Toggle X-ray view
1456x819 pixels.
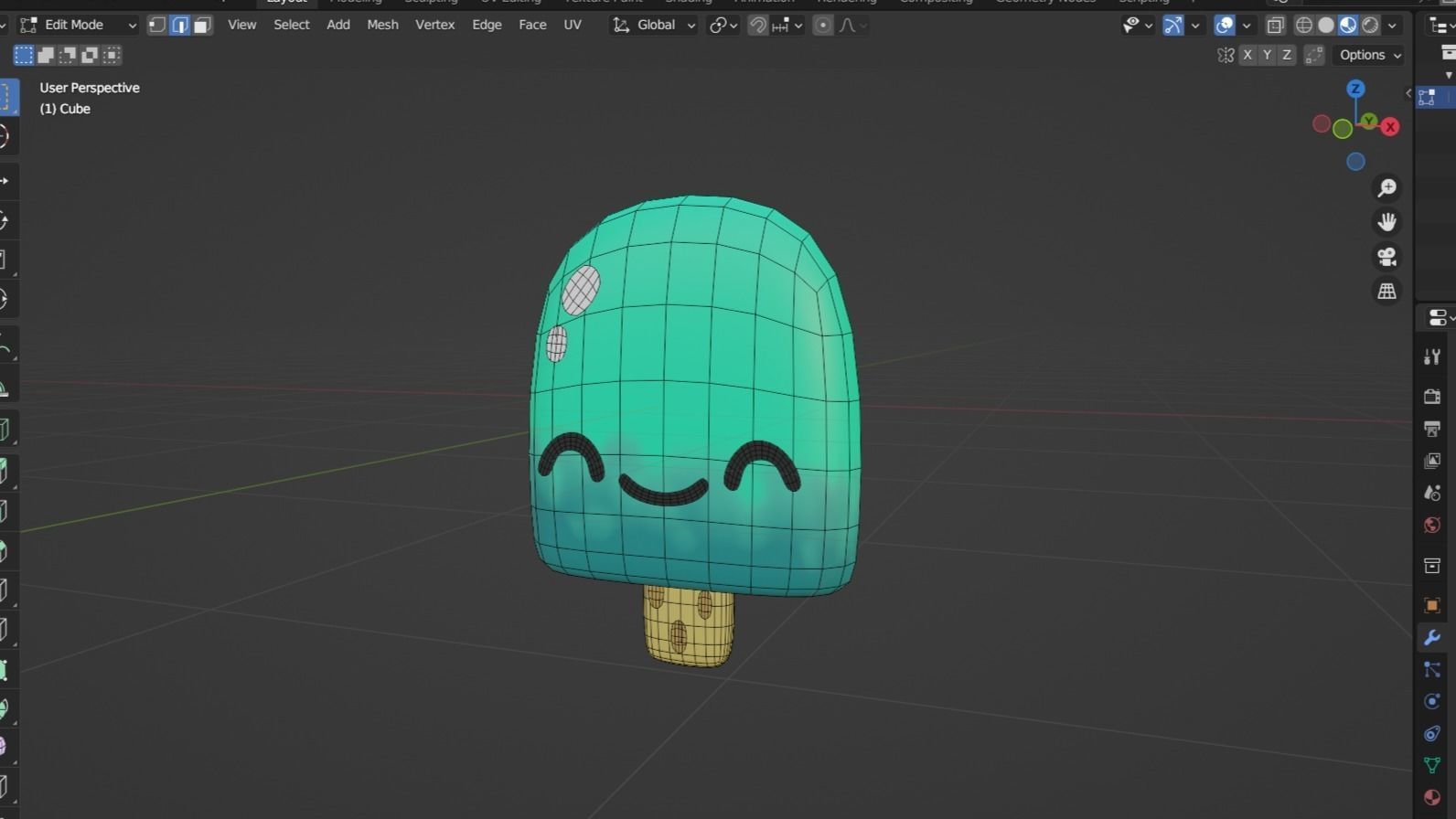[1275, 25]
